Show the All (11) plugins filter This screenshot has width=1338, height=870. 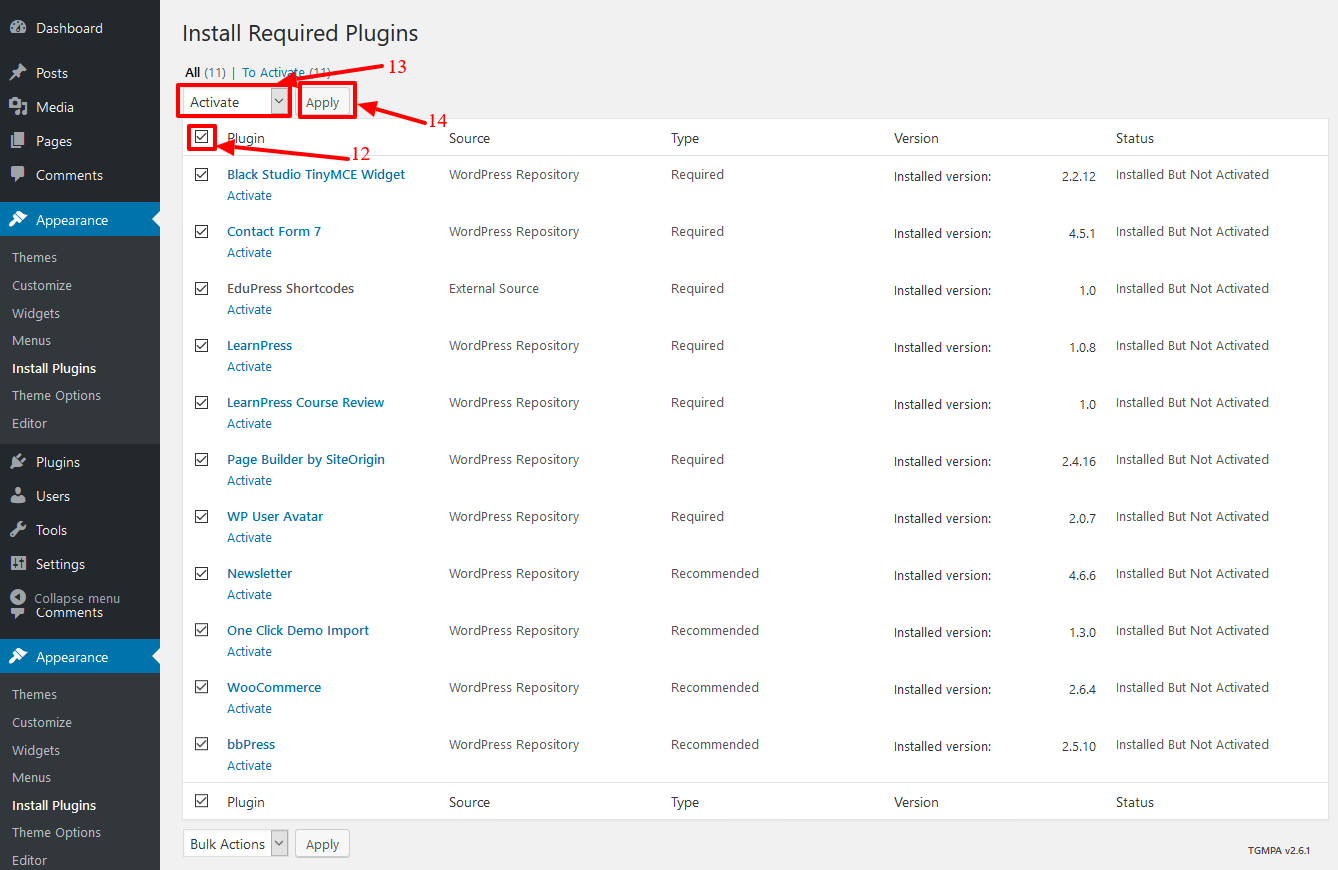tap(205, 72)
